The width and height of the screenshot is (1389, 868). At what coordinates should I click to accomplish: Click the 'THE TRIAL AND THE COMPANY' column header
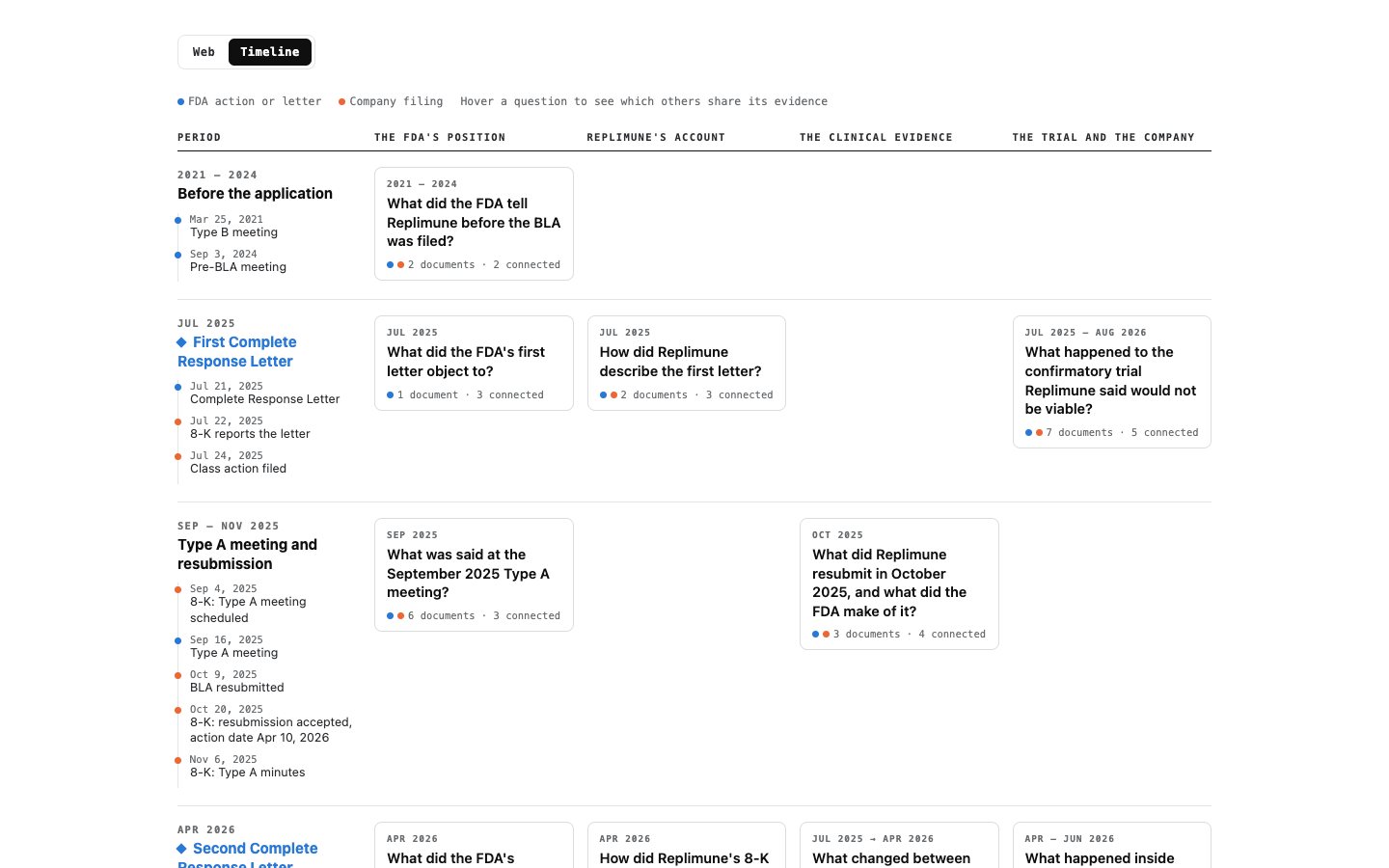[1103, 137]
